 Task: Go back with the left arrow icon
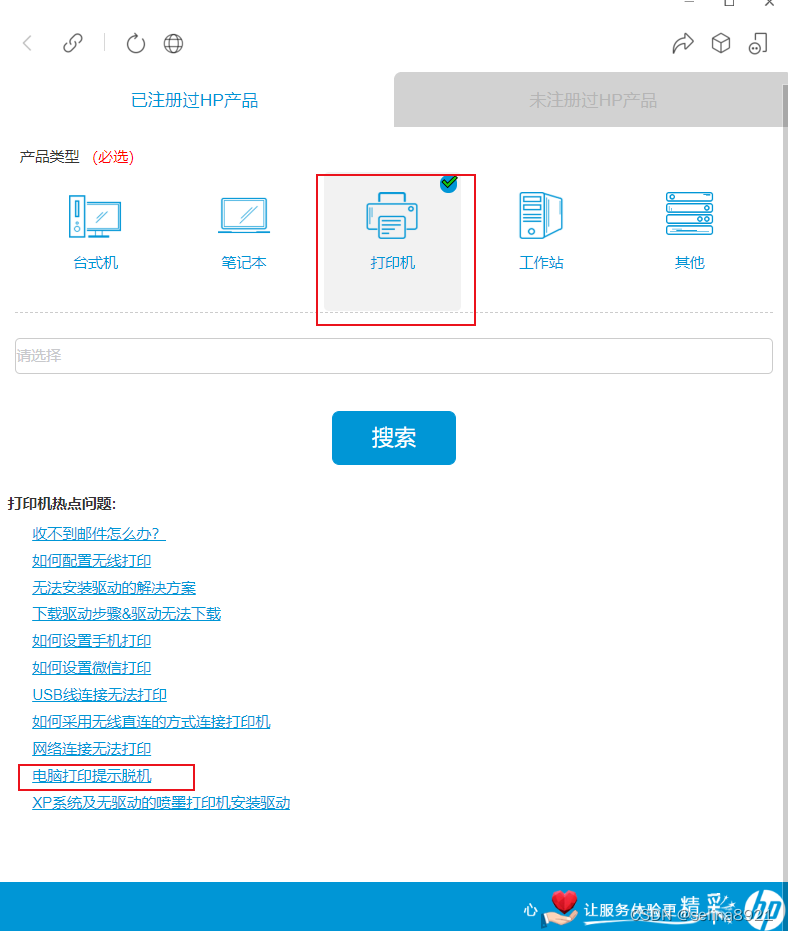tap(27, 43)
